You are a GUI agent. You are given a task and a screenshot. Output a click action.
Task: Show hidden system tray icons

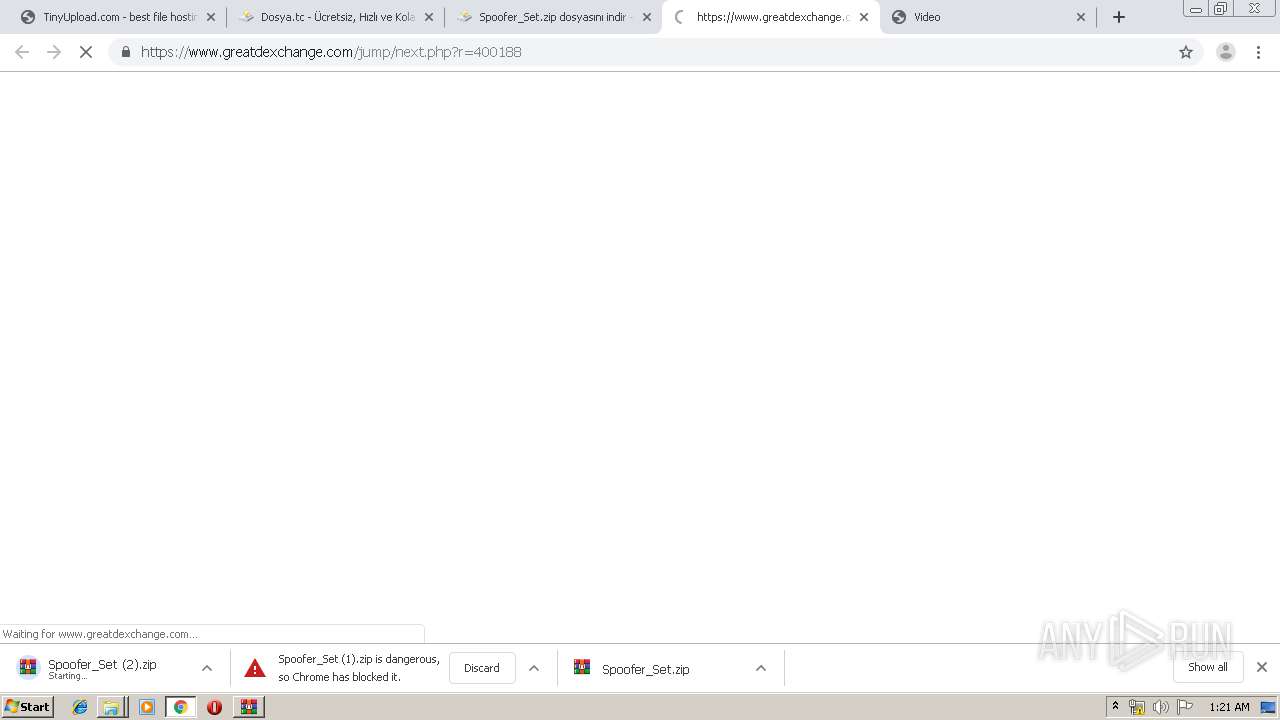[1116, 707]
